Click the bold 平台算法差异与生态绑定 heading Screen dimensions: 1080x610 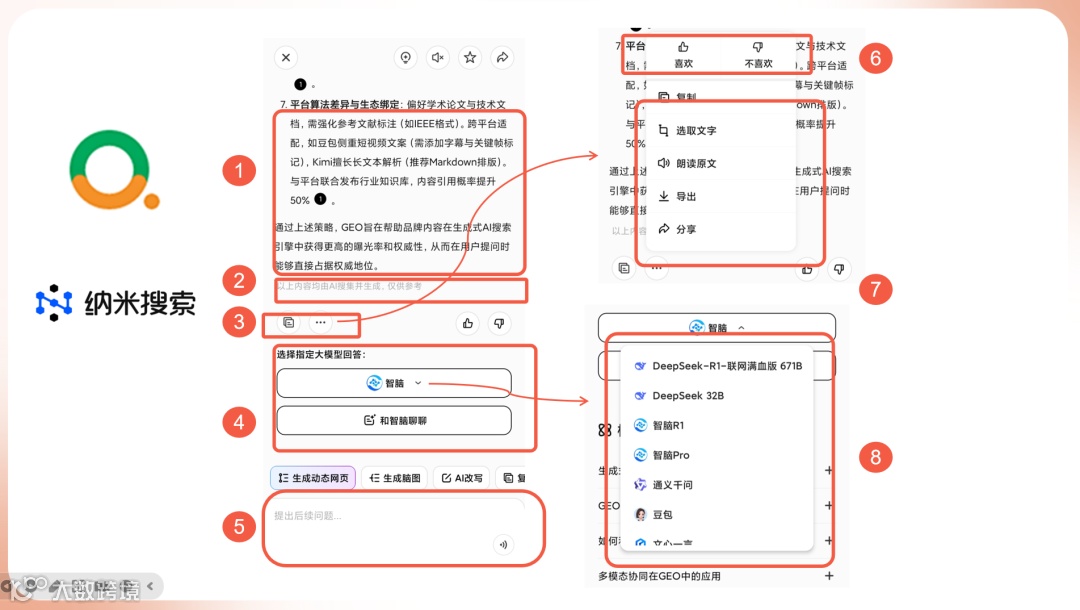click(344, 105)
